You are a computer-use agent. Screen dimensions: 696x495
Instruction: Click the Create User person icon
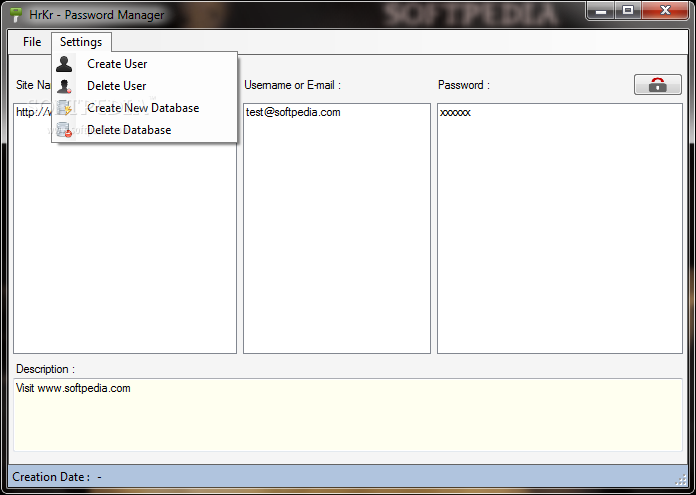tap(64, 64)
